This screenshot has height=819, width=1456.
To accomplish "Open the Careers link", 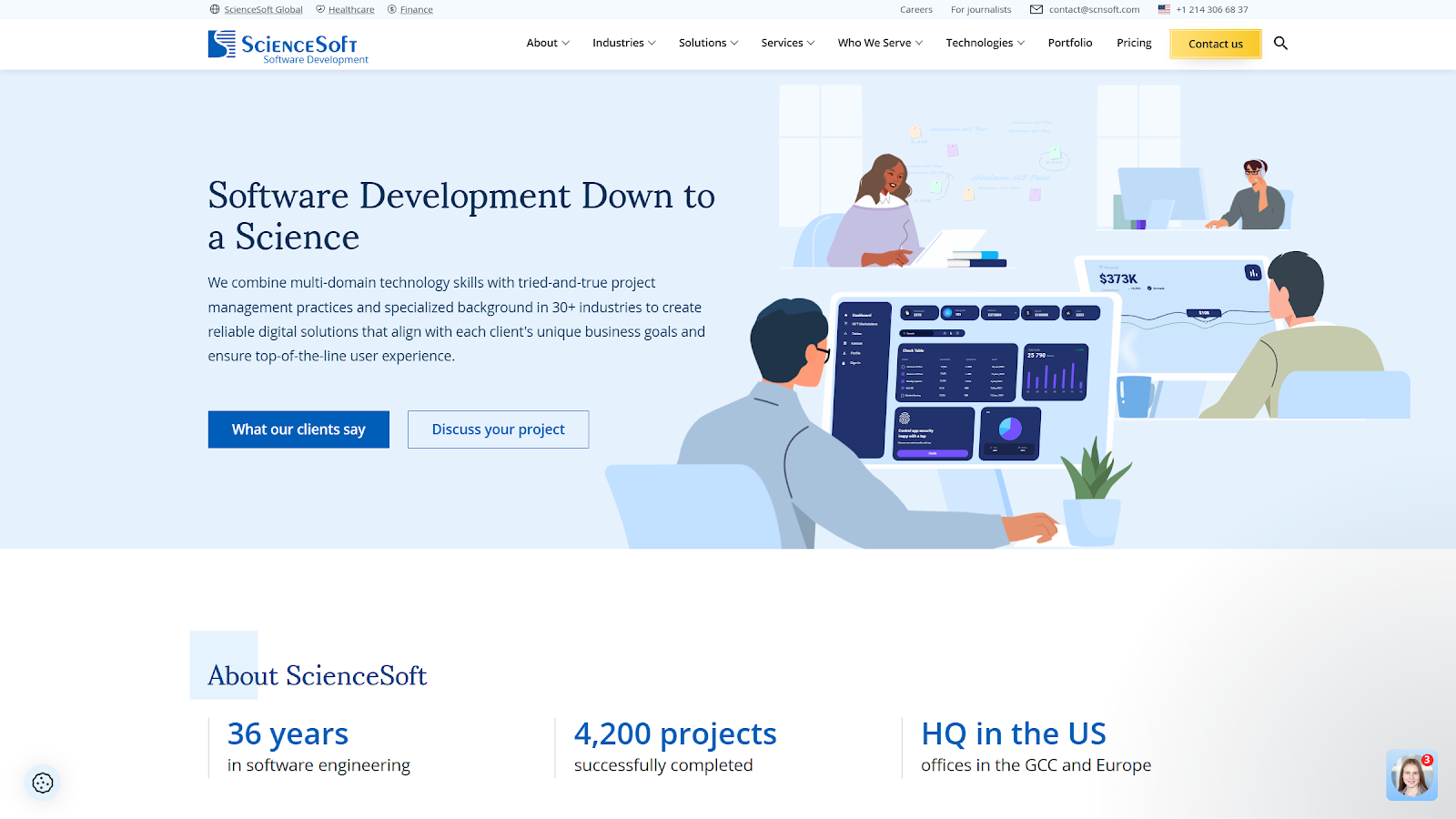I will point(916,9).
